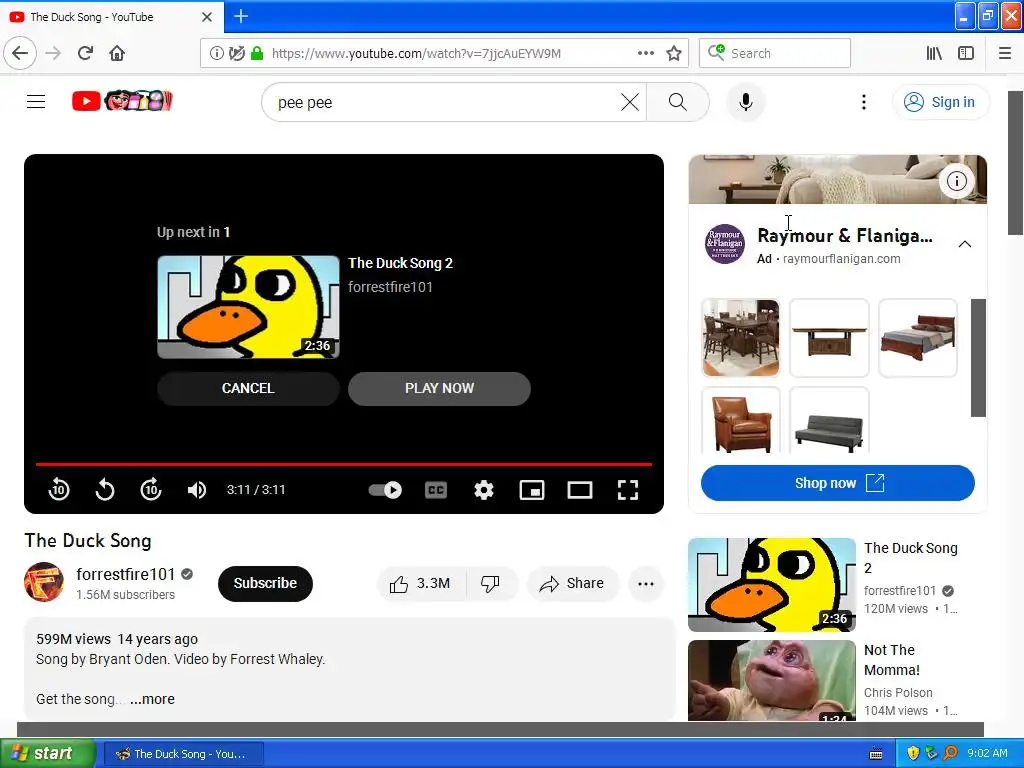Share the video
Viewport: 1024px width, 768px height.
[x=571, y=583]
